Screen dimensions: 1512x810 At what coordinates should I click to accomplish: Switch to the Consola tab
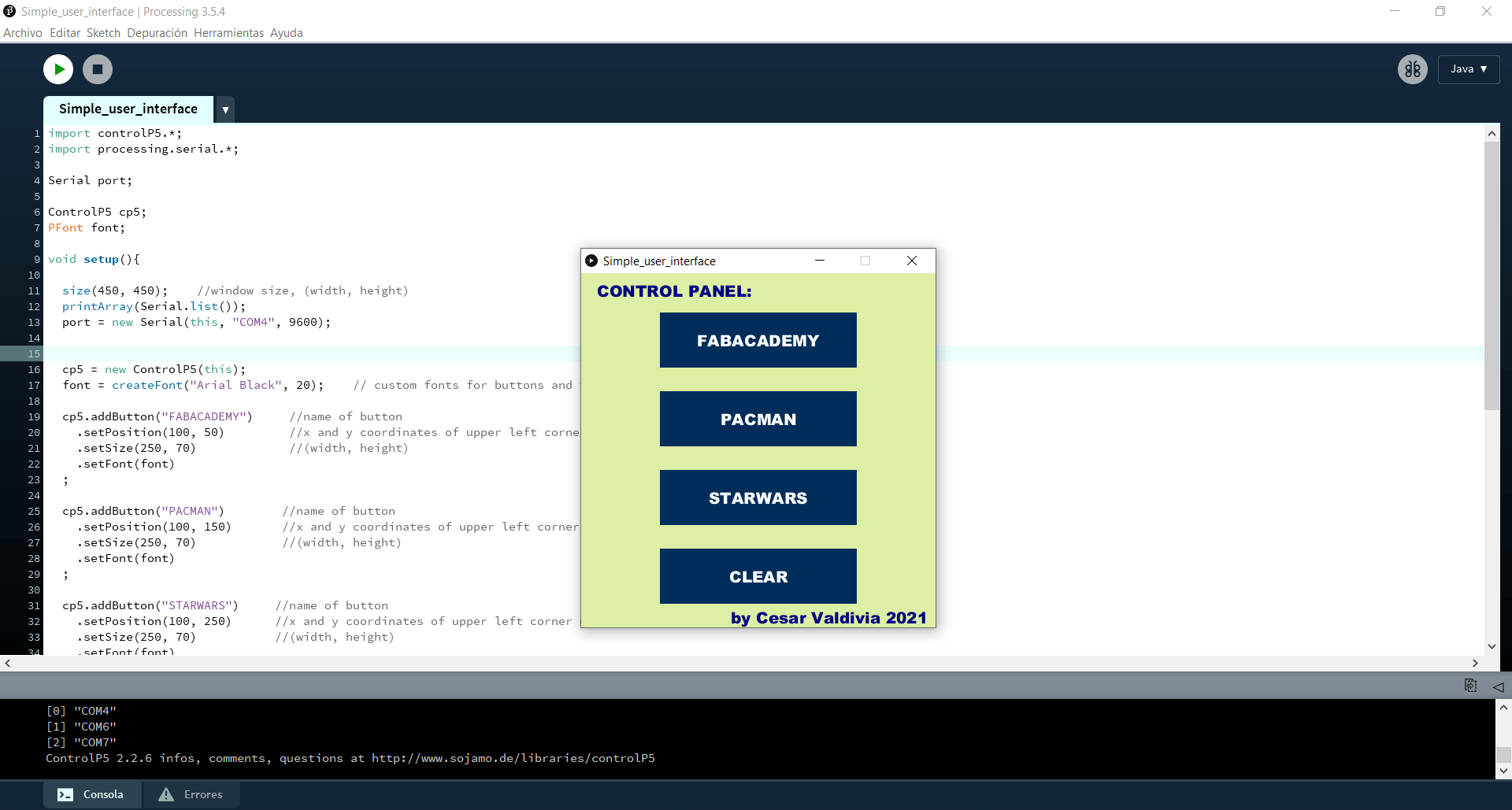(92, 794)
